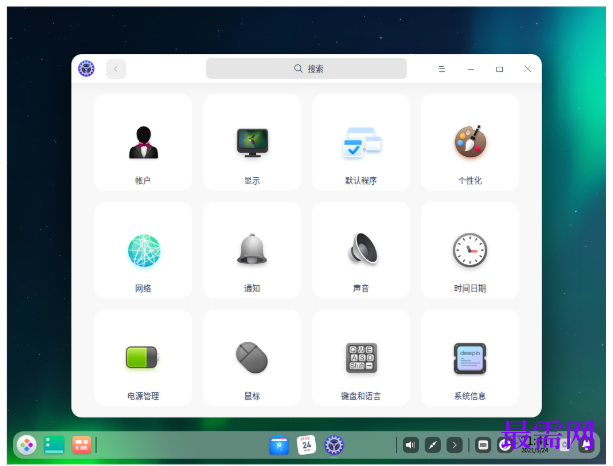The width and height of the screenshot is (613, 466).
Task: Open the 鼠标 mouse settings
Action: (252, 358)
